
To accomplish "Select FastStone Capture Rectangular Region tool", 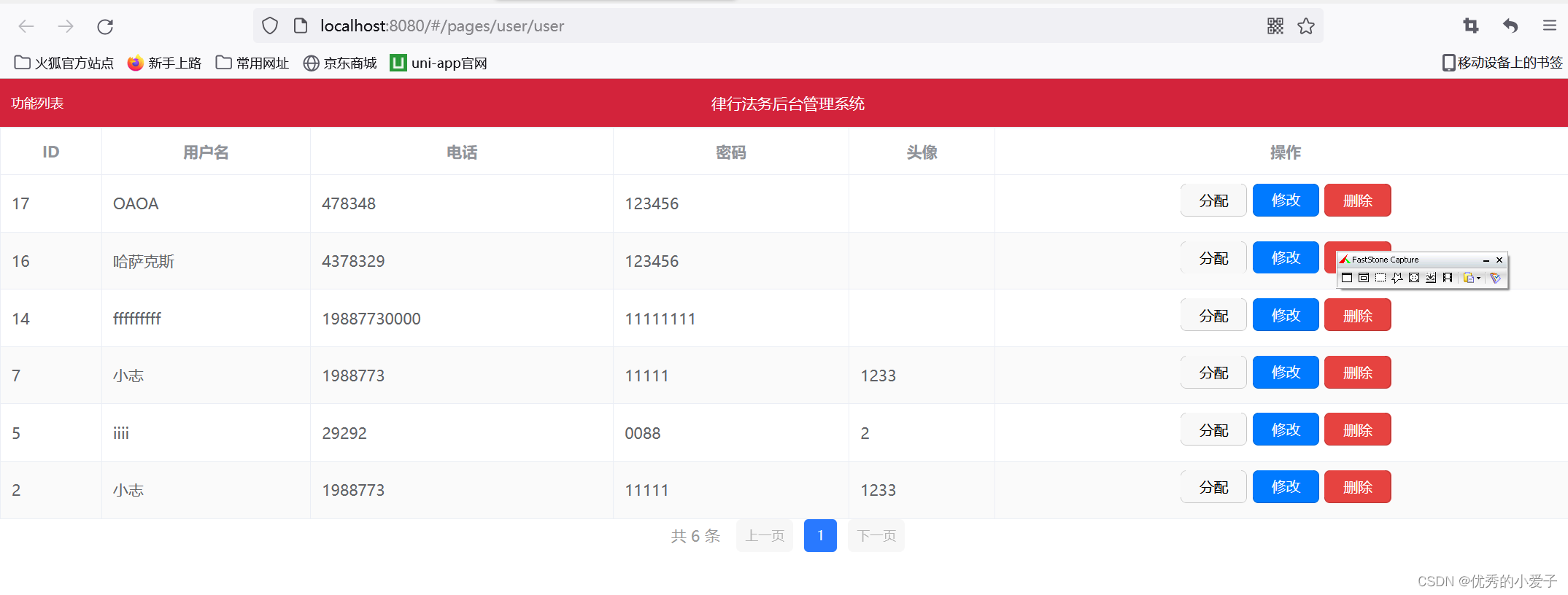I will 1380,278.
